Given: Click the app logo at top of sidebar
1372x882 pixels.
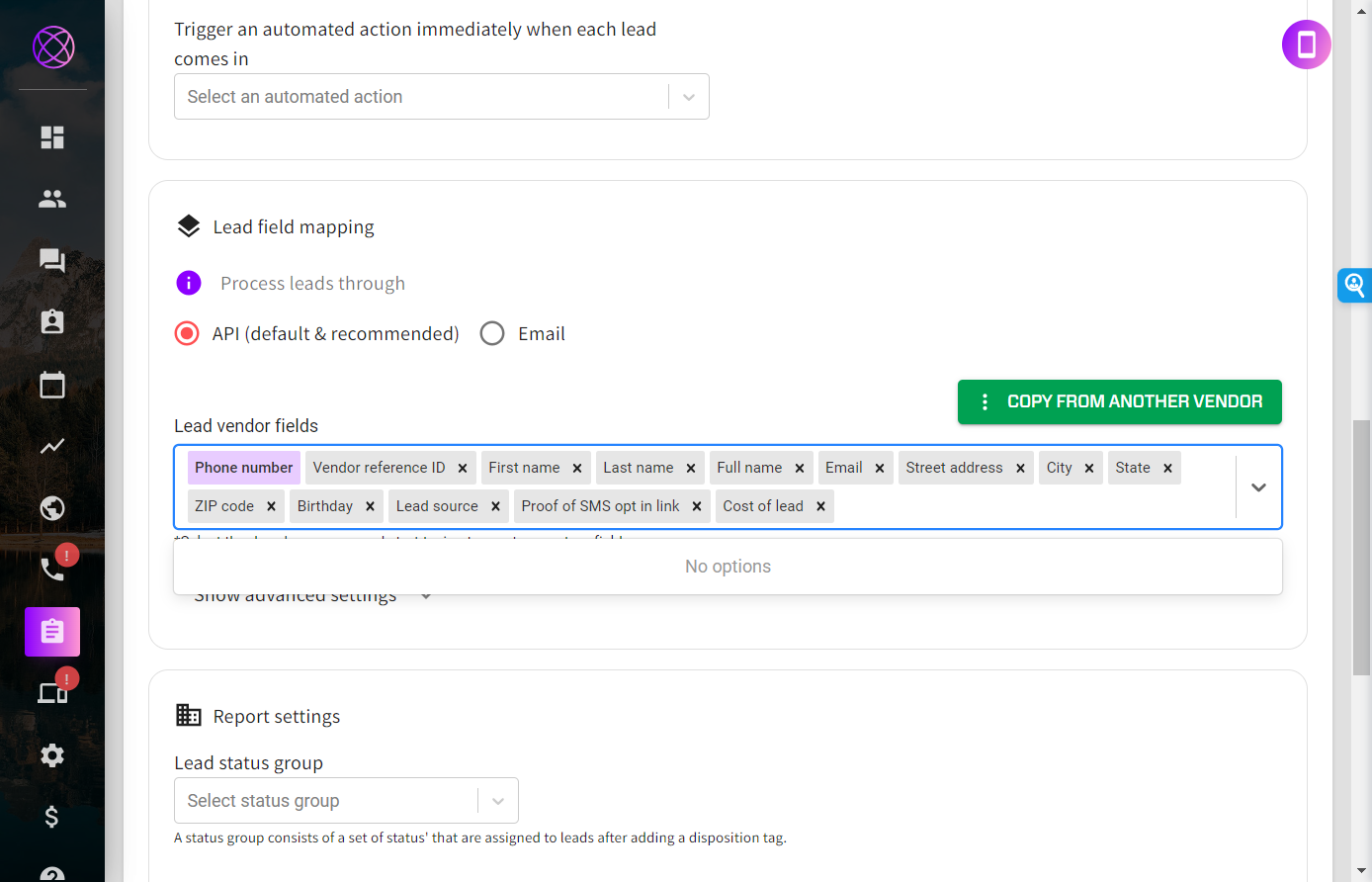Looking at the screenshot, I should click(53, 46).
